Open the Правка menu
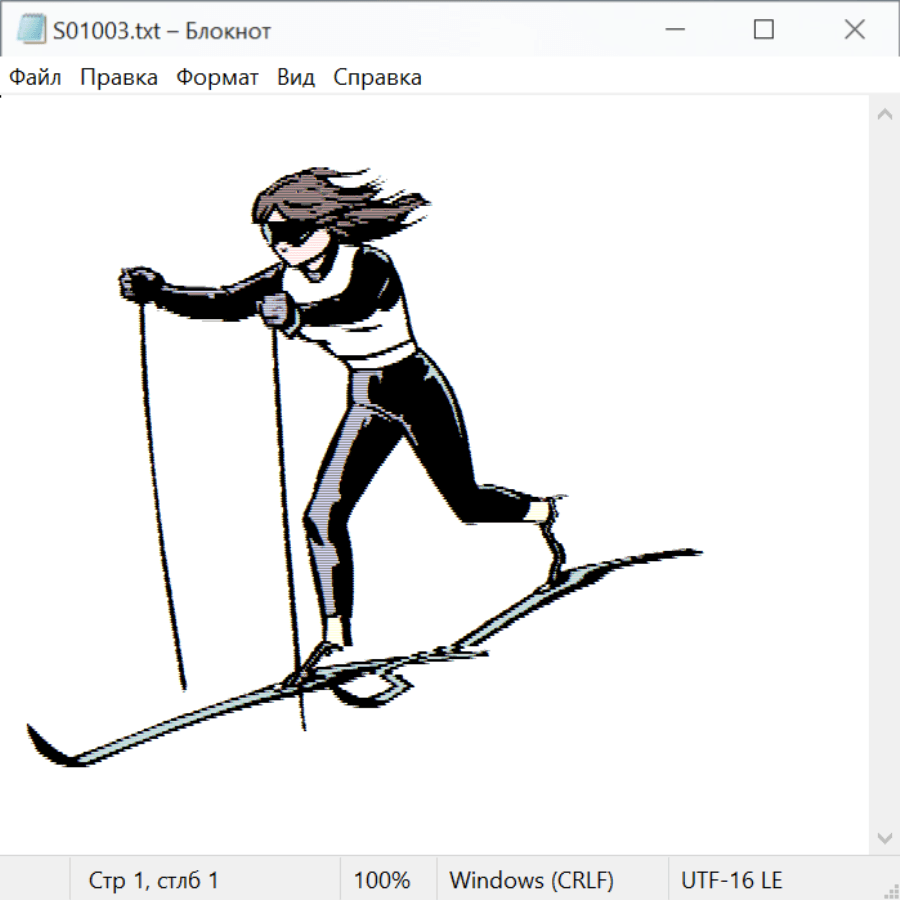Screen dimensions: 900x900 tap(119, 78)
